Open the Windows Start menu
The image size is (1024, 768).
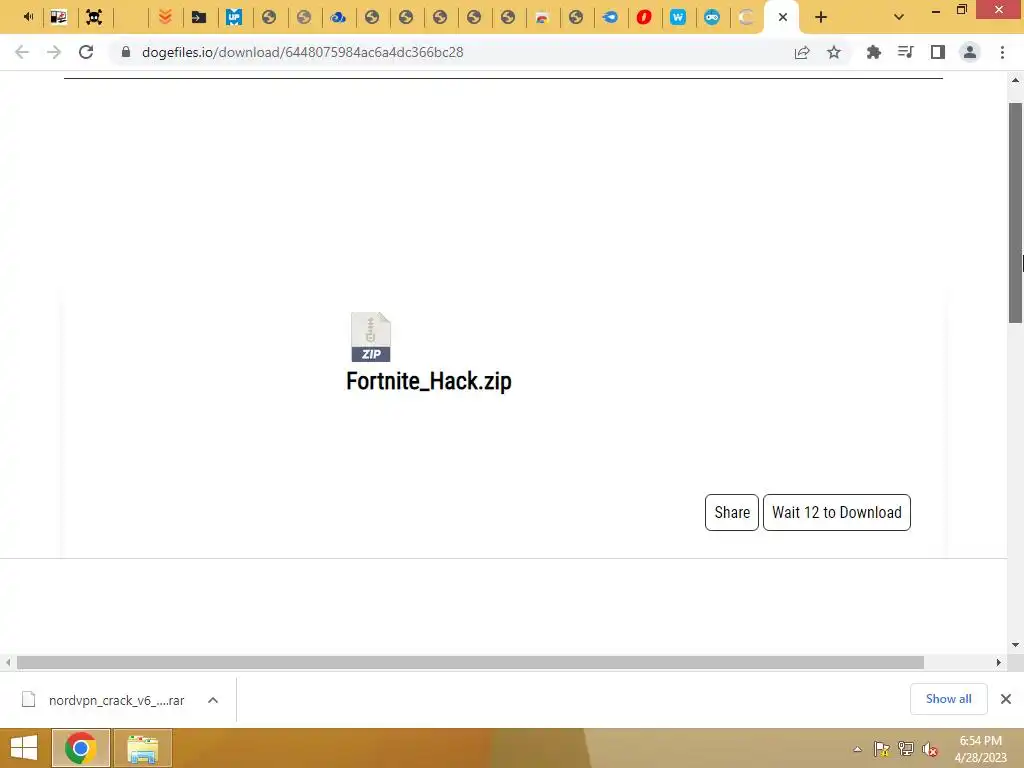(x=24, y=748)
